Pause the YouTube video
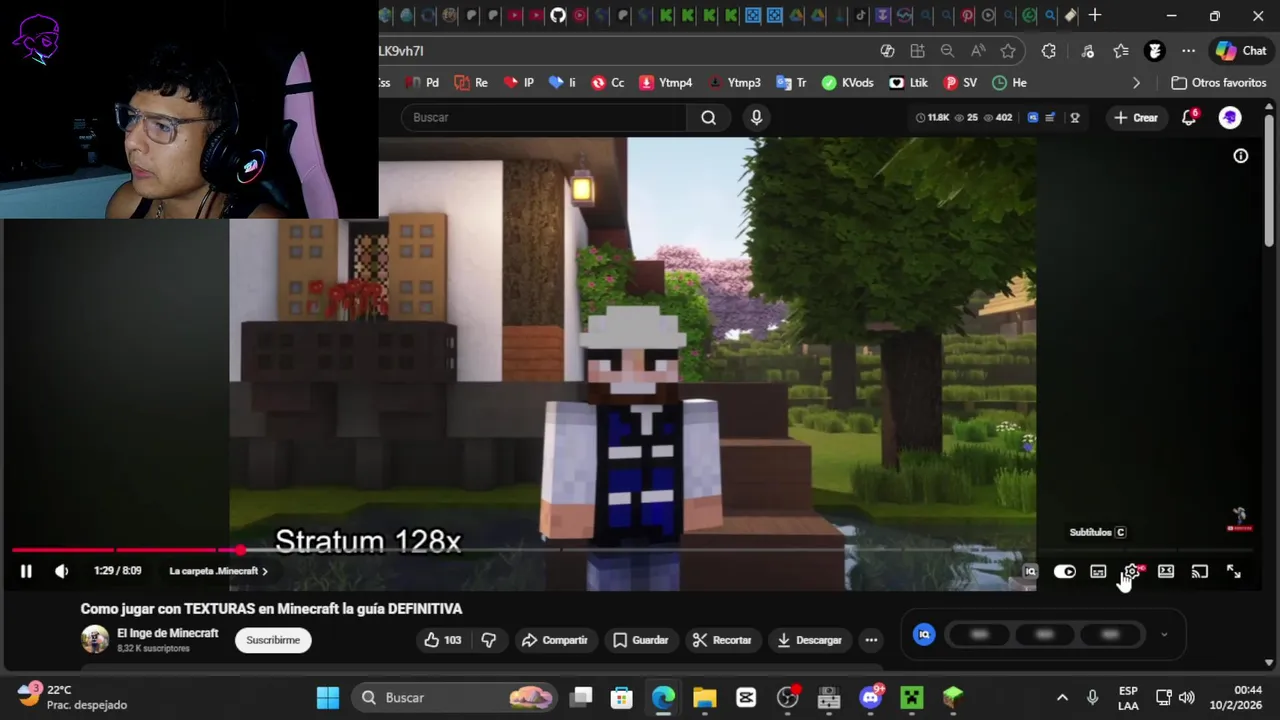Viewport: 1280px width, 720px height. point(26,571)
